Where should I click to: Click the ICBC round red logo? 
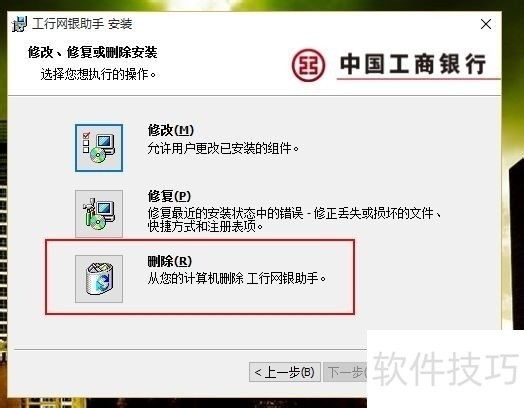pyautogui.click(x=308, y=65)
